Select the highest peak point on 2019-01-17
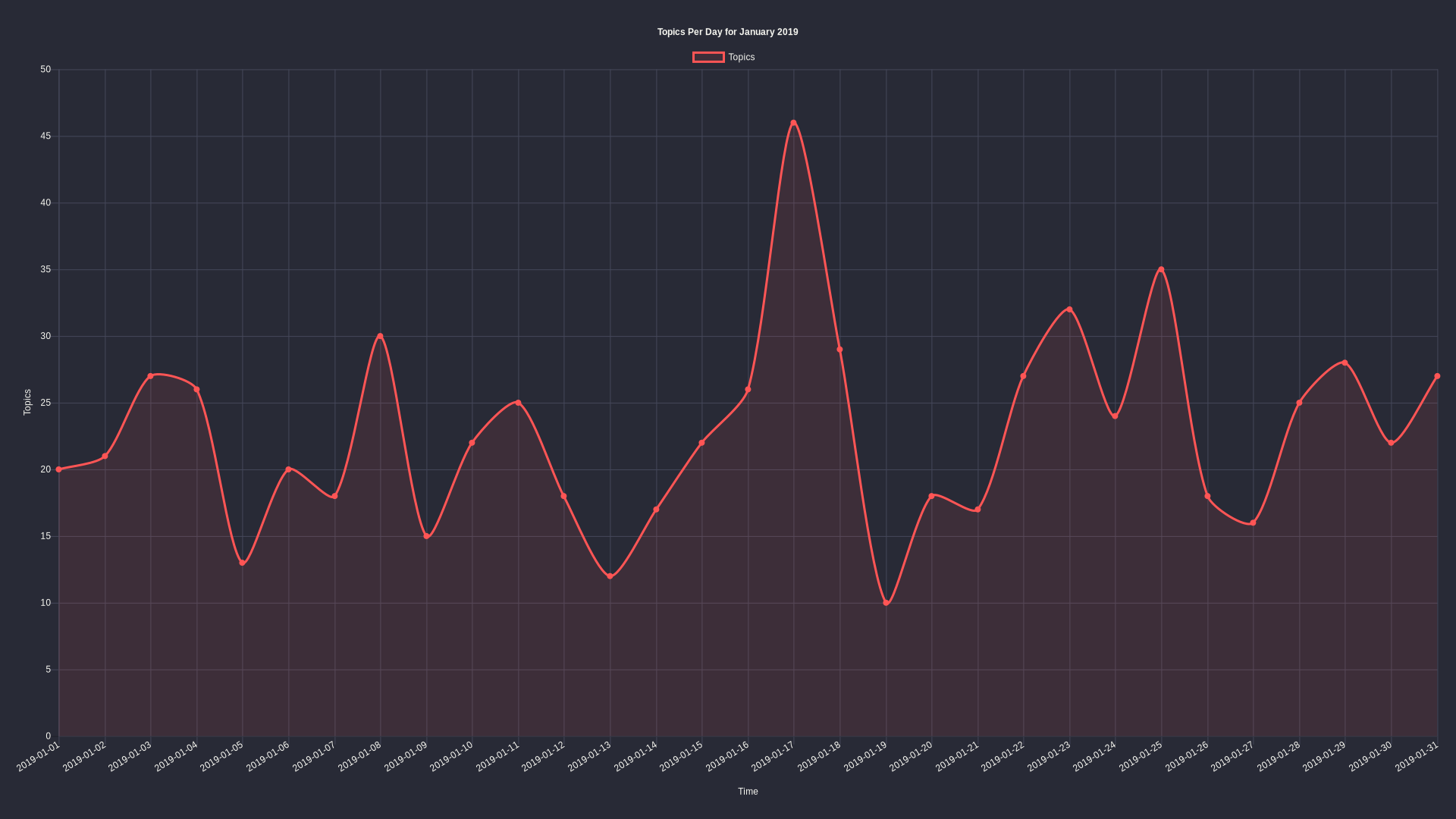The height and width of the screenshot is (819, 1456). [x=794, y=123]
